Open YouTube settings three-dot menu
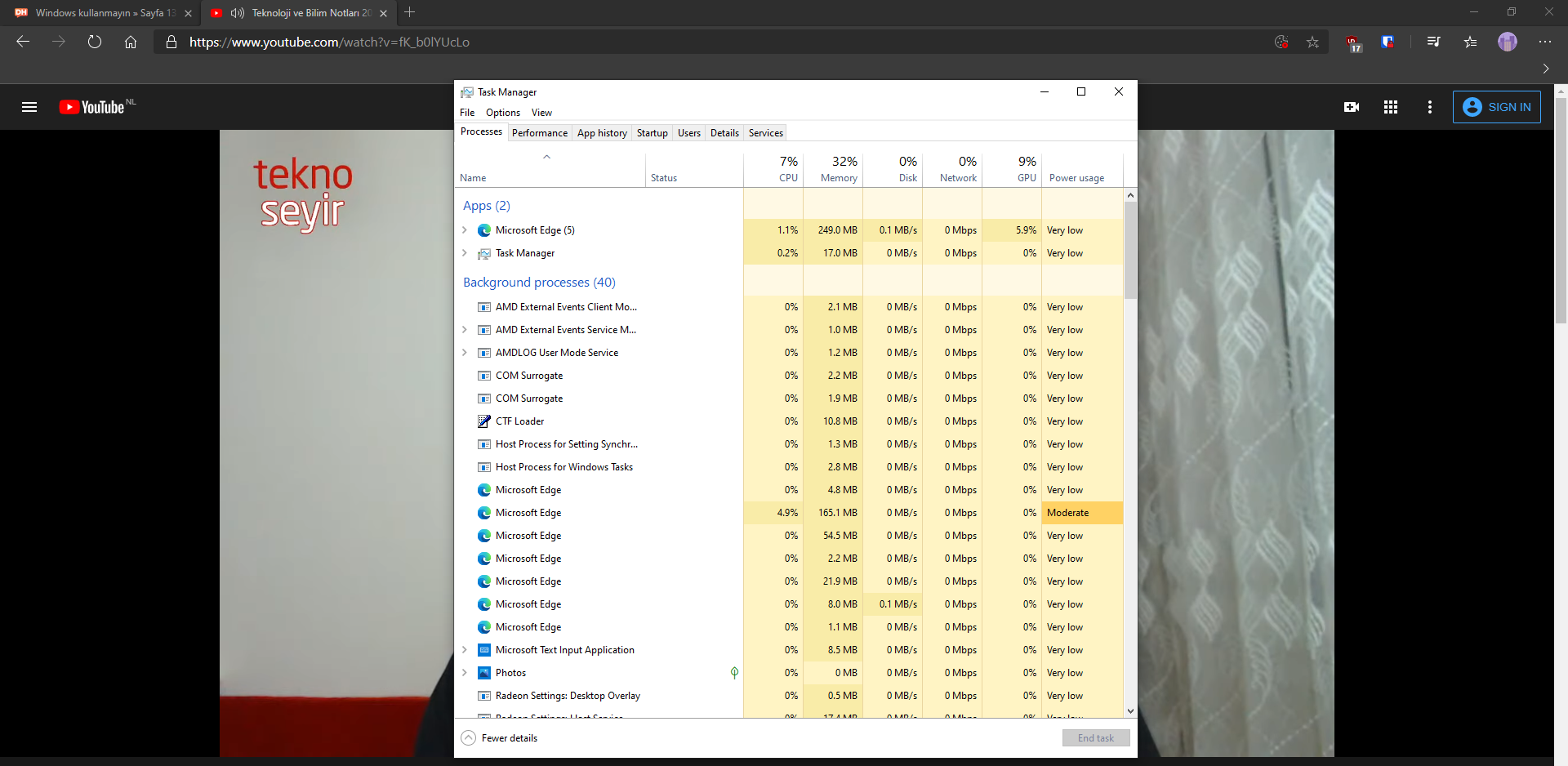 tap(1429, 107)
